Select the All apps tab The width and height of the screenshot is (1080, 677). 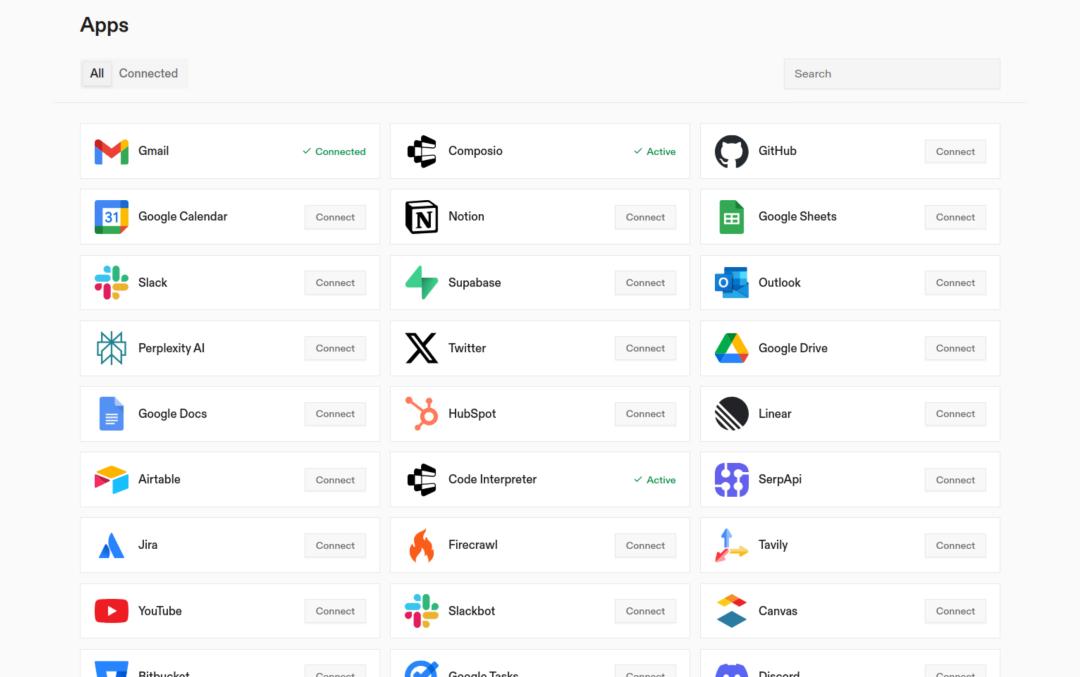pos(97,74)
